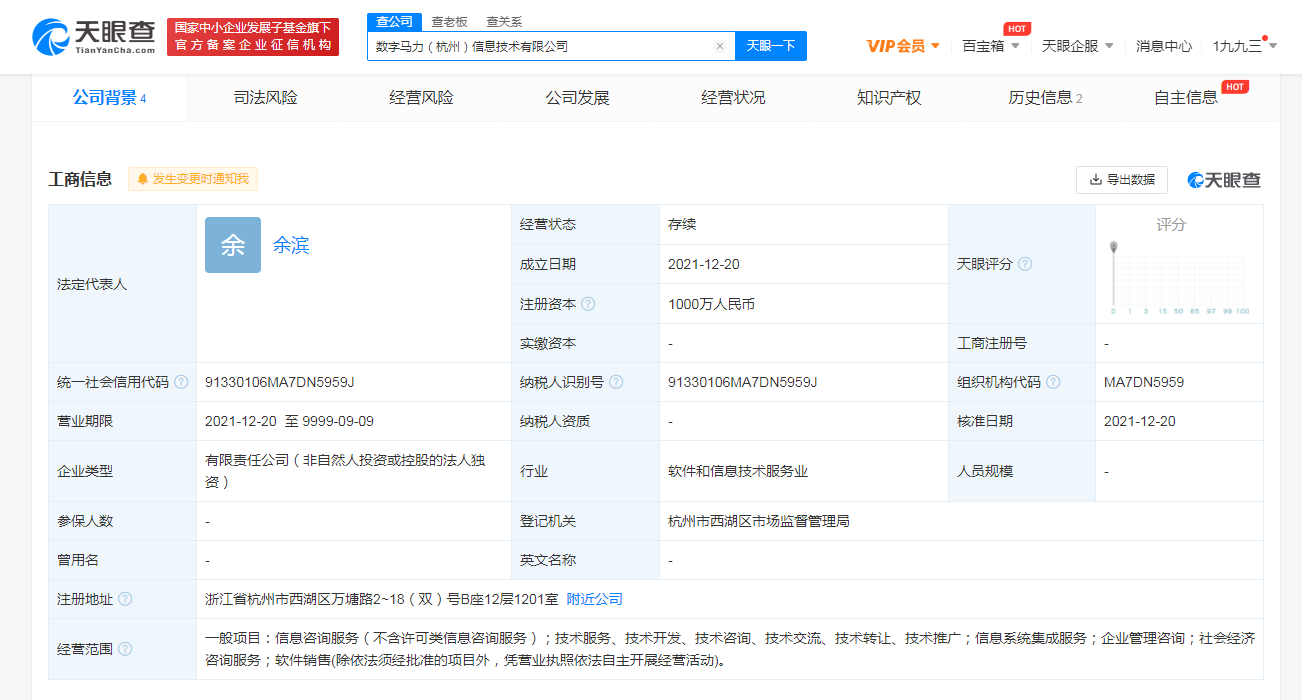The height and width of the screenshot is (700, 1302).
Task: Open the 天眼企服 dropdown
Action: coord(1078,46)
